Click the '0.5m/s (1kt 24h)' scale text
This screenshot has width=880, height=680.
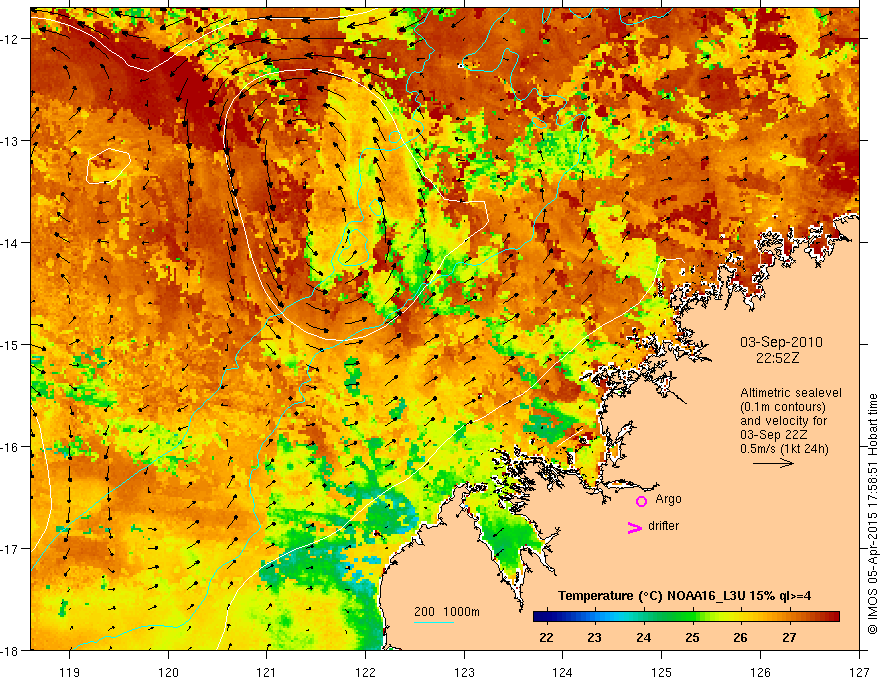pos(784,449)
